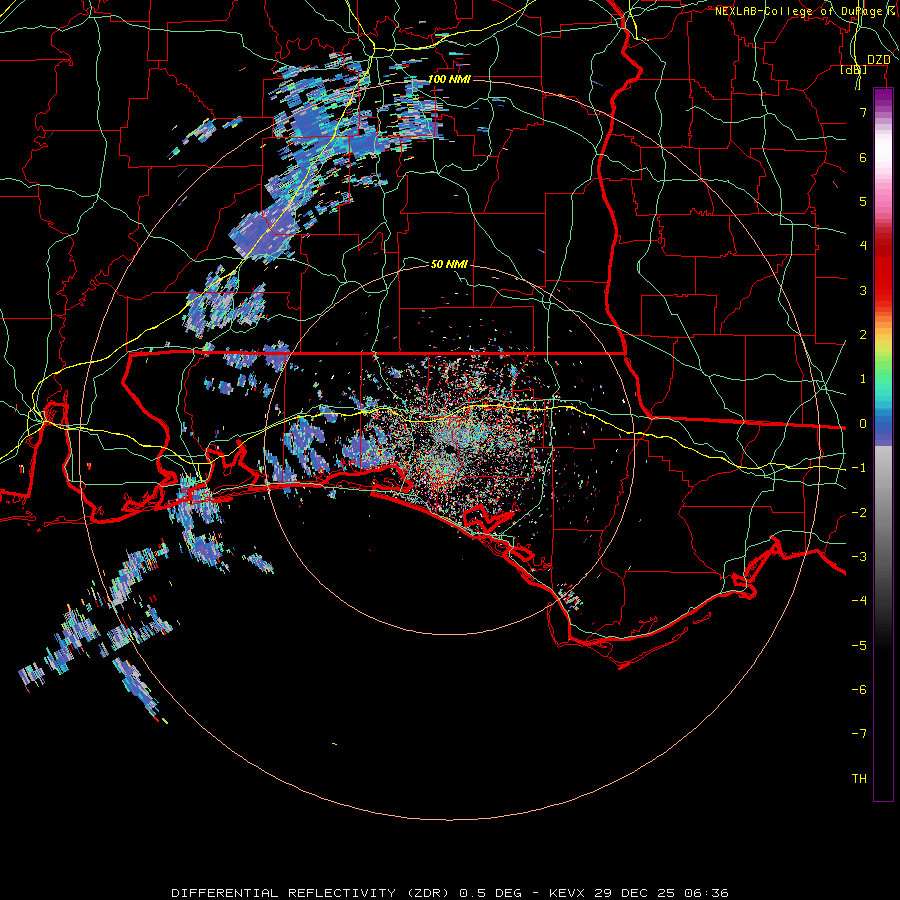
Task: Click the -4 value on the color scale
Action: point(859,601)
